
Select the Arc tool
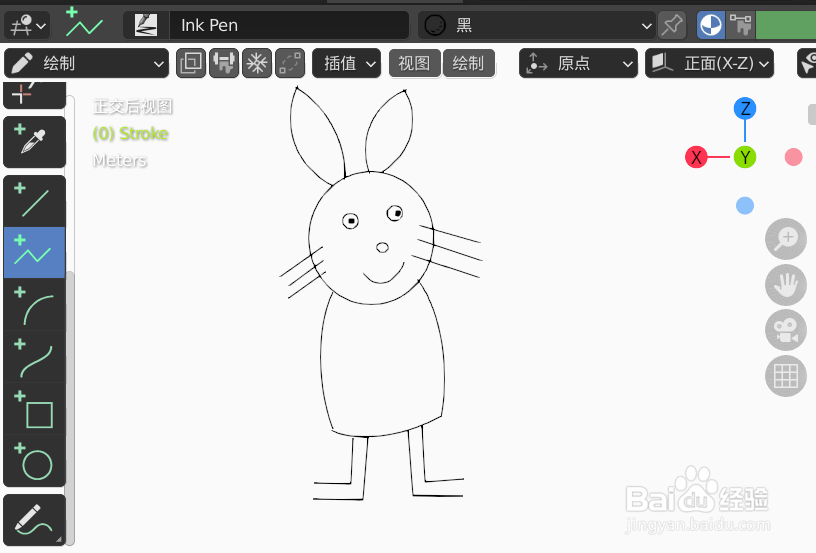pyautogui.click(x=34, y=304)
